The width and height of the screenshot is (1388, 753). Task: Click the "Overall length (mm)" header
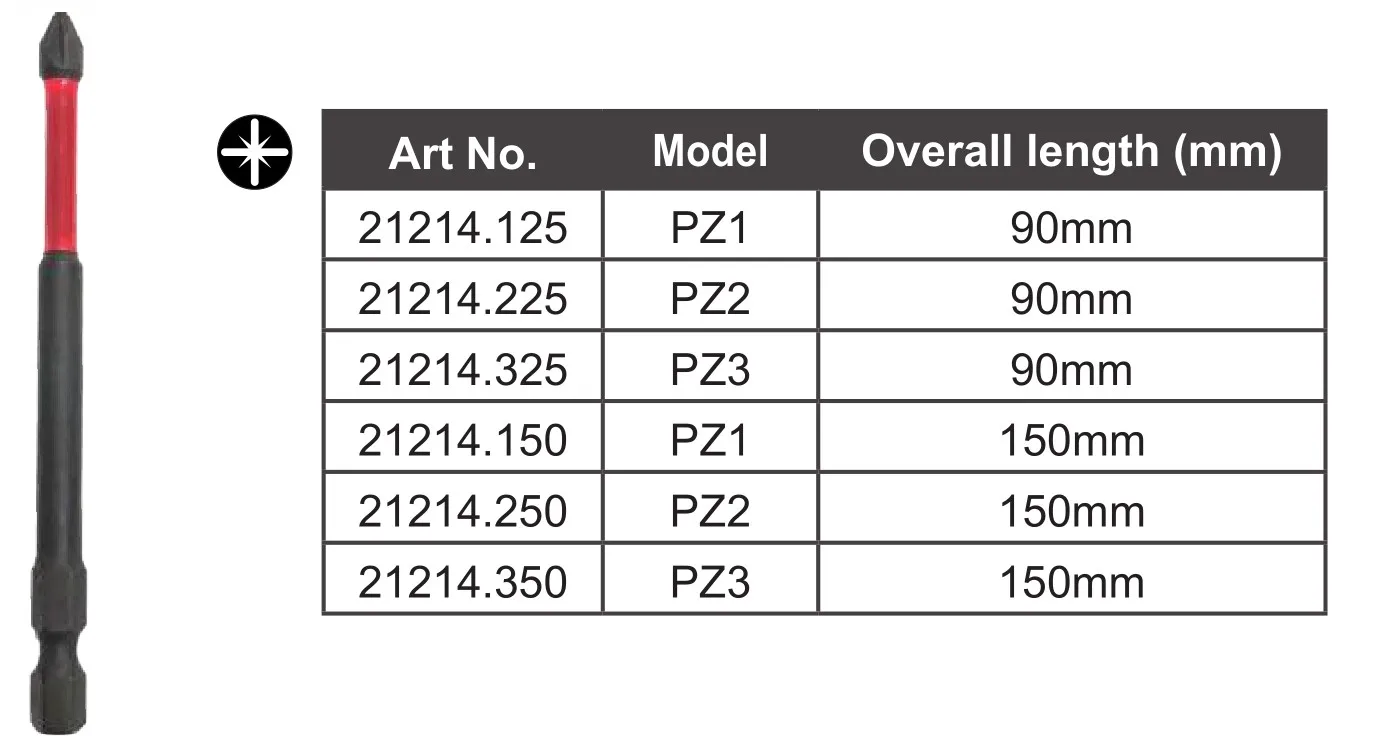point(1071,151)
